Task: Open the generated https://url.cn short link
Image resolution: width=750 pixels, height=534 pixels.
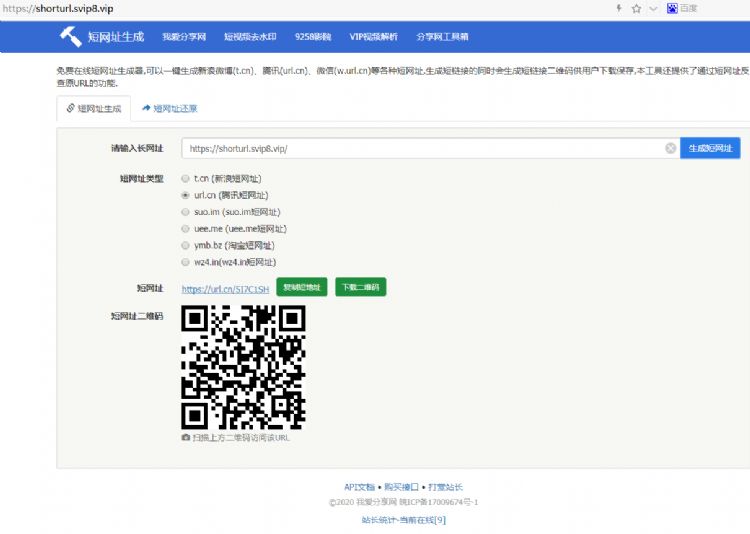Action: 225,289
